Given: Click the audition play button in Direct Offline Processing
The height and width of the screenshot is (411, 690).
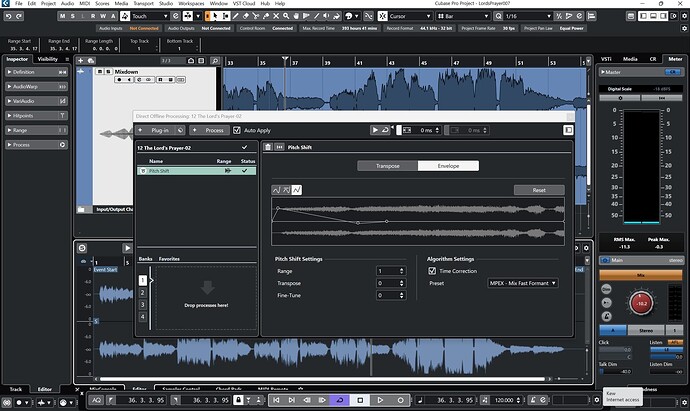Looking at the screenshot, I should click(375, 130).
